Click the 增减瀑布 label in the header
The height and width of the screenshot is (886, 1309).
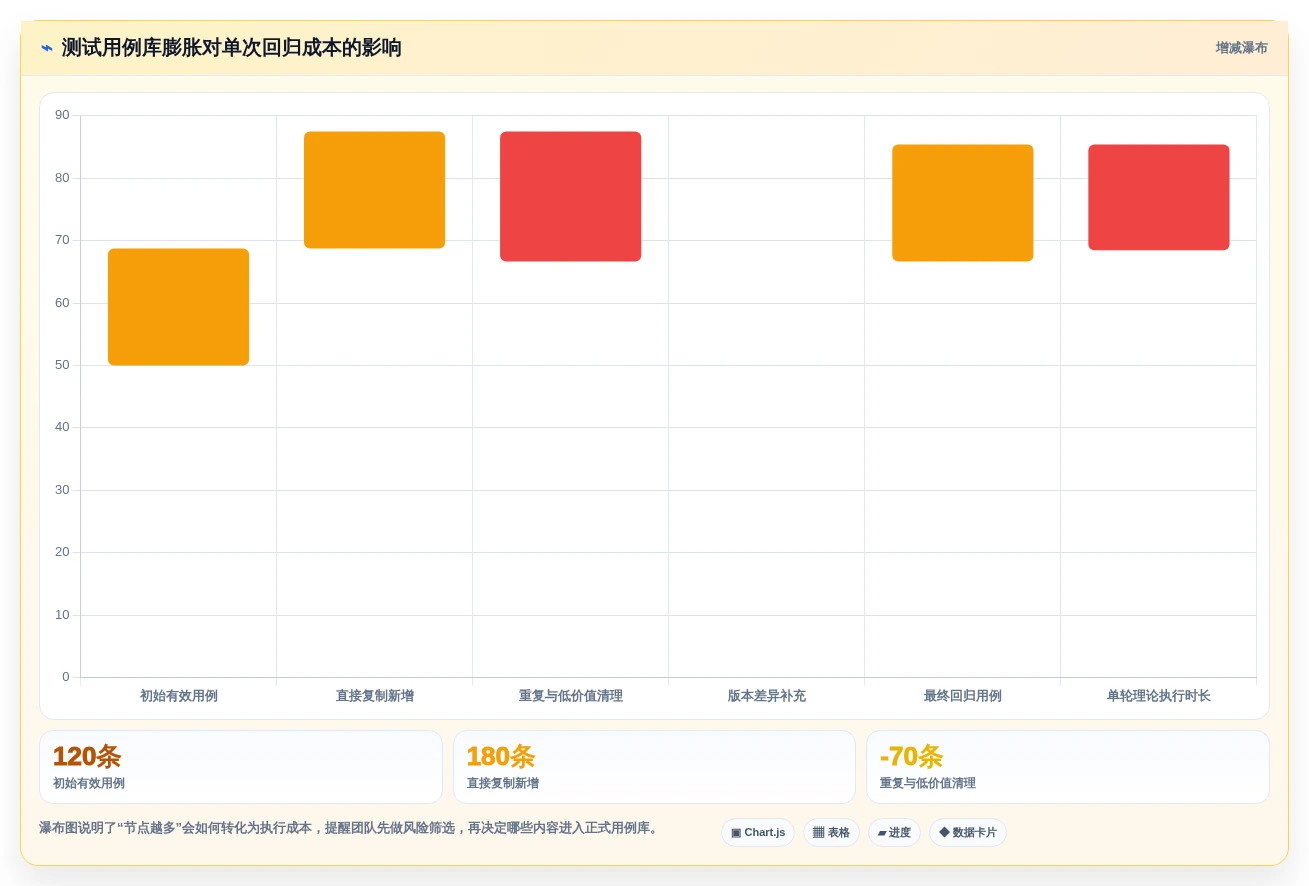(x=1241, y=48)
